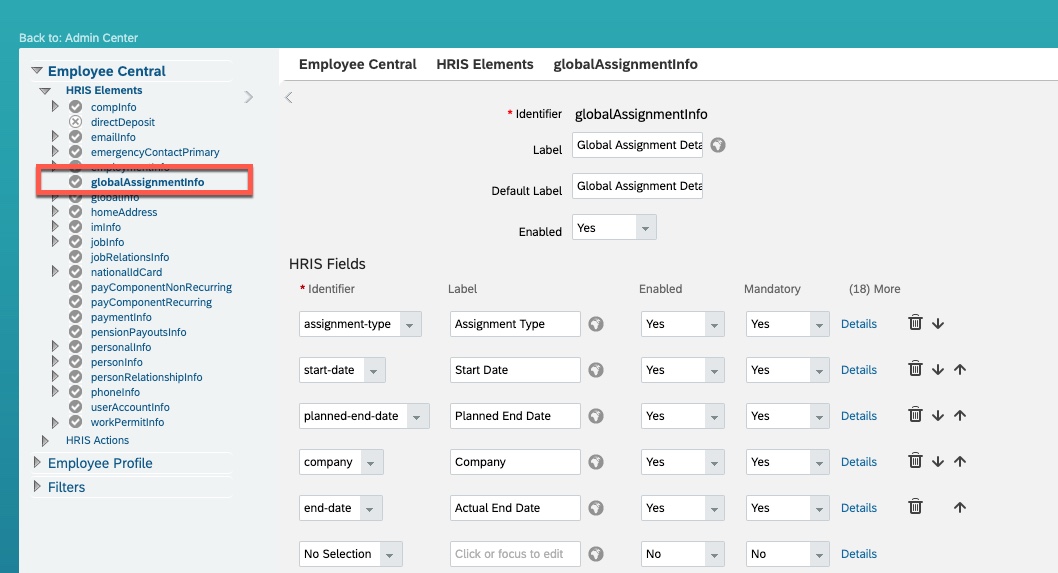The image size is (1058, 573).
Task: Open Details for assignment-type field
Action: click(858, 324)
